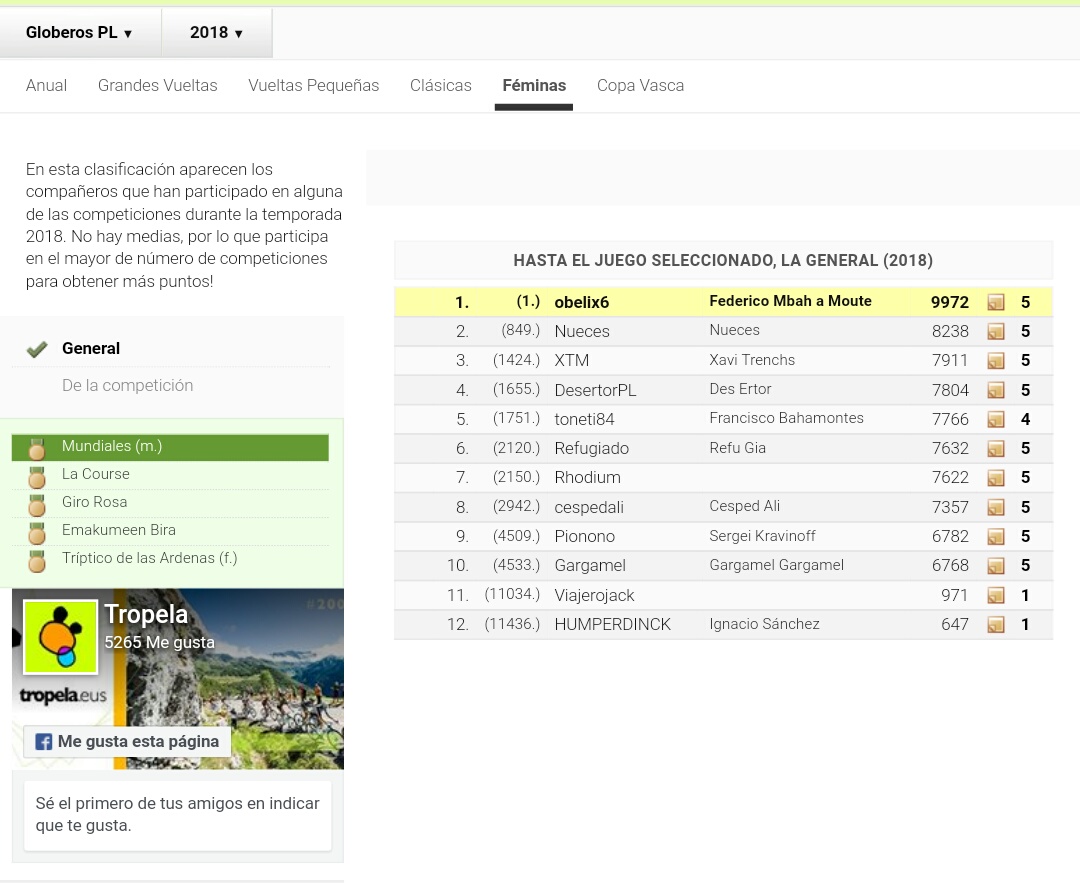Open toneti84 player link
The width and height of the screenshot is (1080, 893).
(584, 419)
